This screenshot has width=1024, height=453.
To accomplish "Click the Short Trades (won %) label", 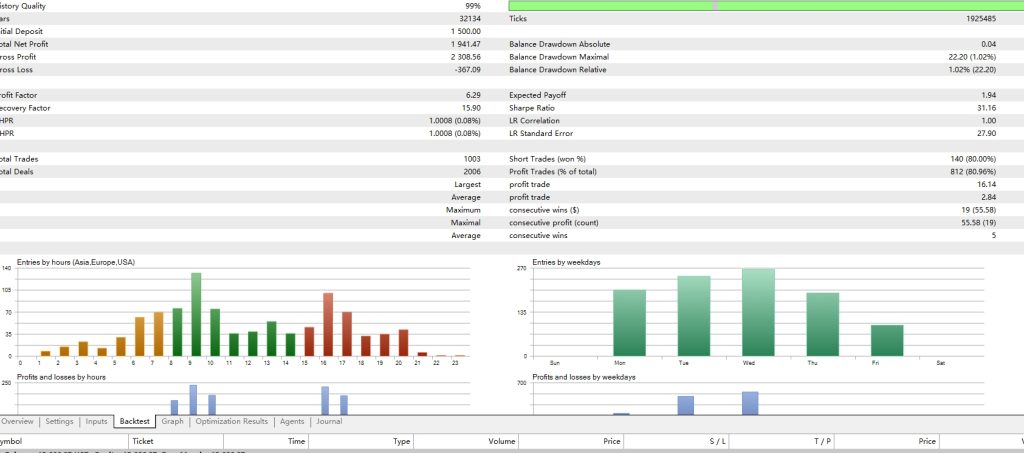I will click(x=547, y=159).
